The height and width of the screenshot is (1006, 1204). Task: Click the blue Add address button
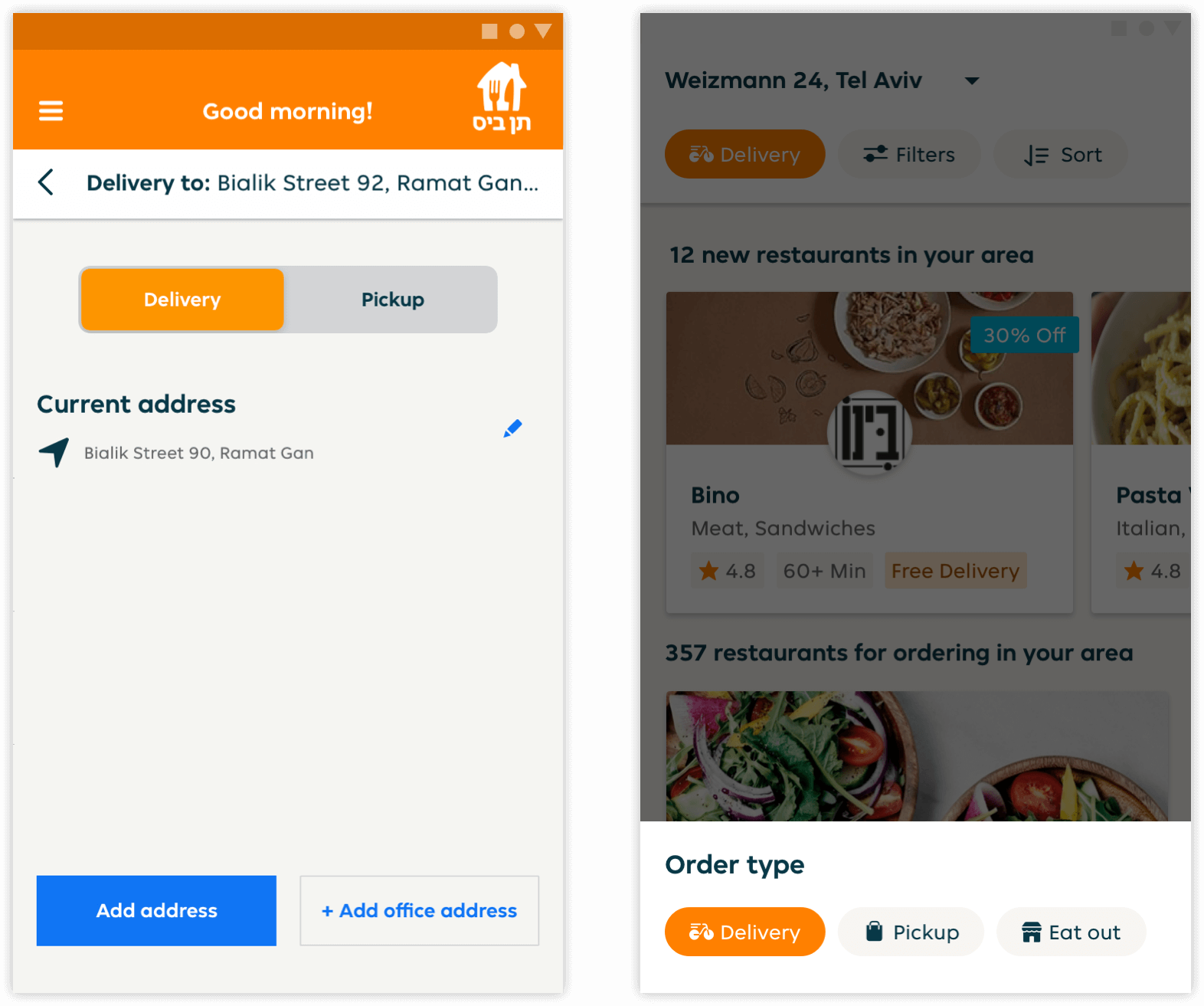[156, 910]
